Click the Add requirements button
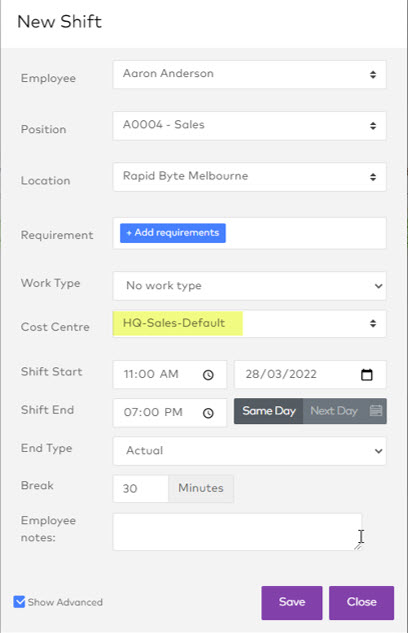Image resolution: width=408 pixels, height=633 pixels. click(173, 233)
